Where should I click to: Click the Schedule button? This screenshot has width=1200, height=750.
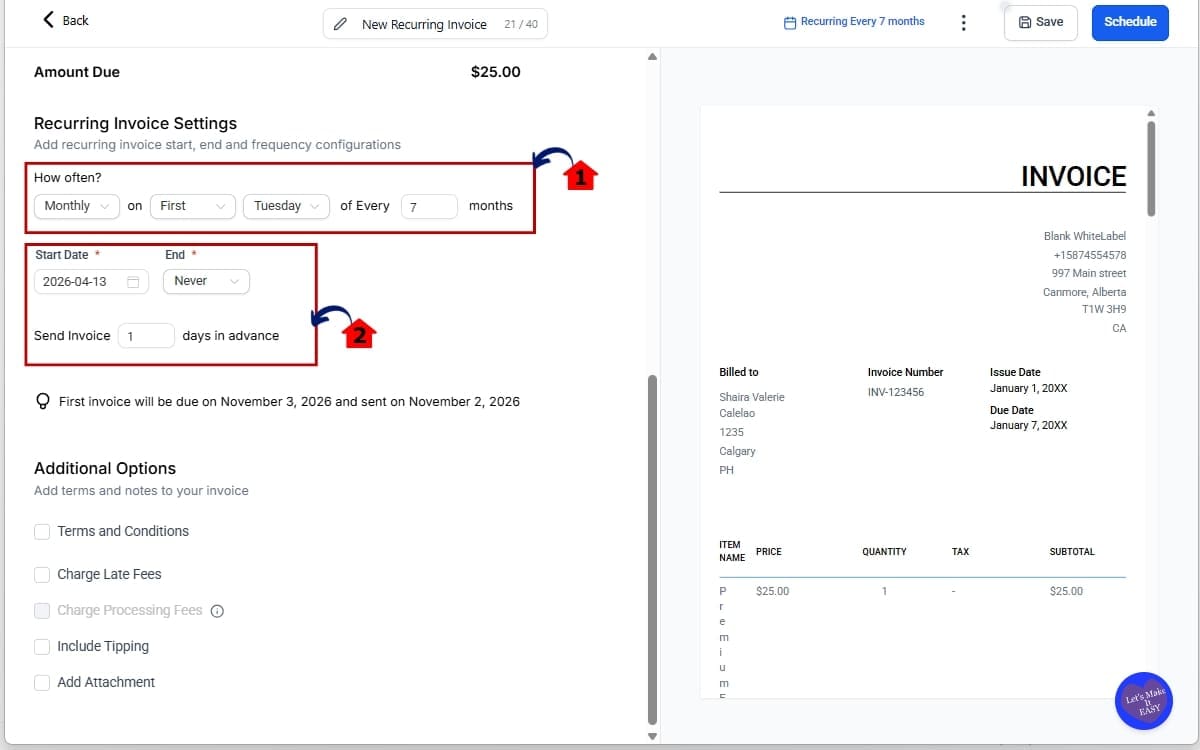click(1130, 21)
